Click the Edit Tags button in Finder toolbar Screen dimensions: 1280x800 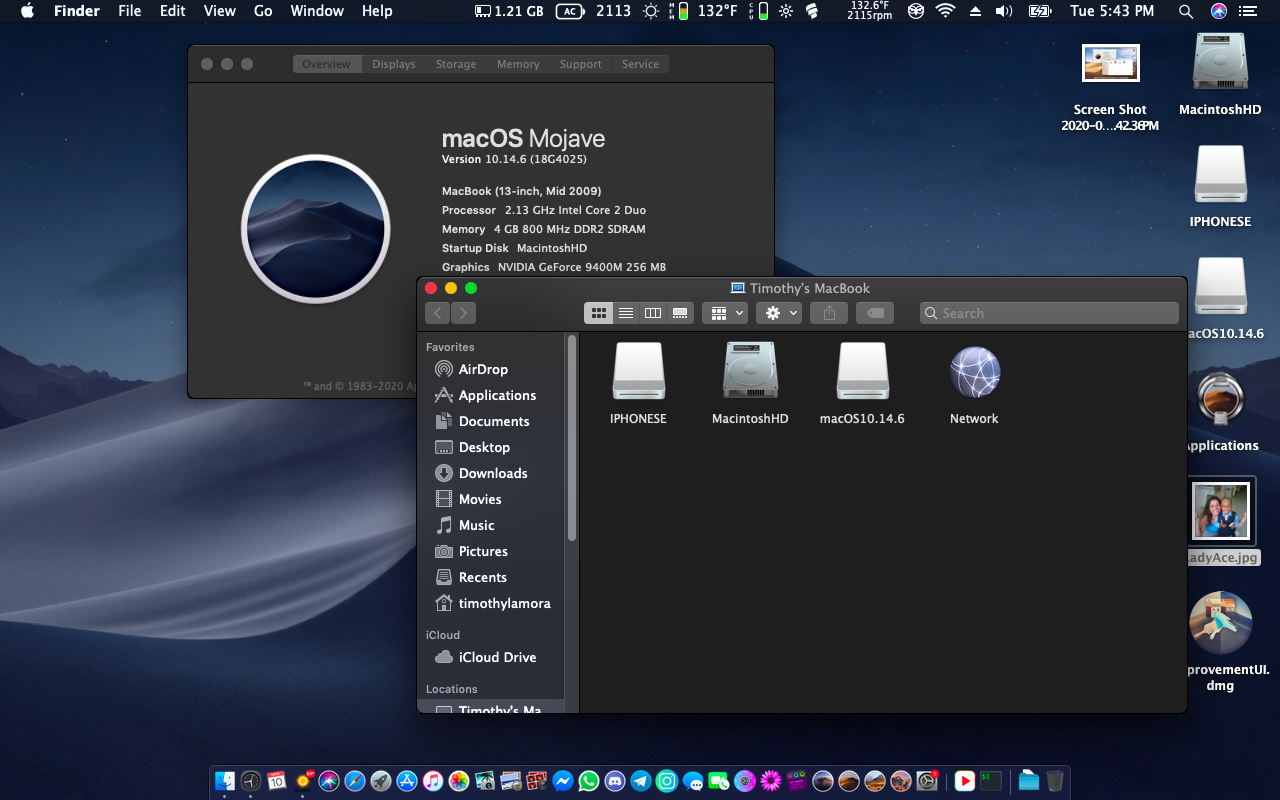[x=875, y=313]
